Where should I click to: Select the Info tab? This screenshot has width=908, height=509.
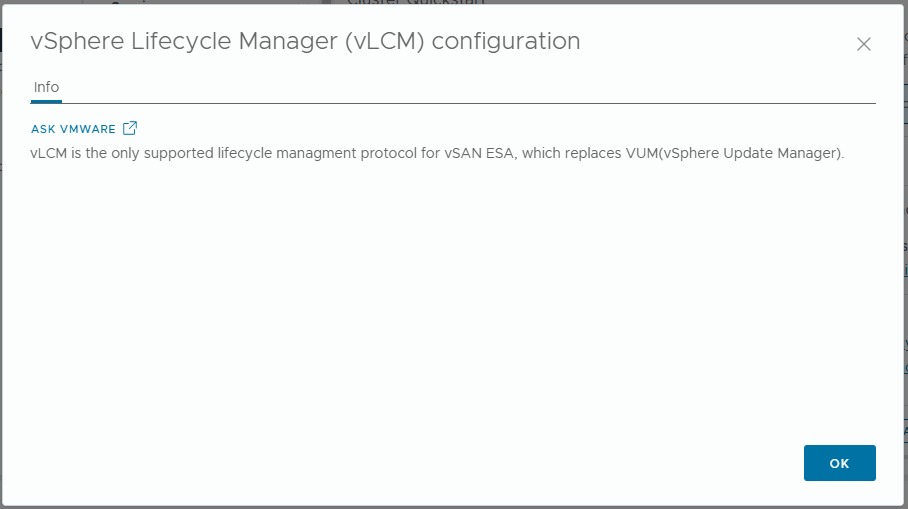click(x=46, y=88)
